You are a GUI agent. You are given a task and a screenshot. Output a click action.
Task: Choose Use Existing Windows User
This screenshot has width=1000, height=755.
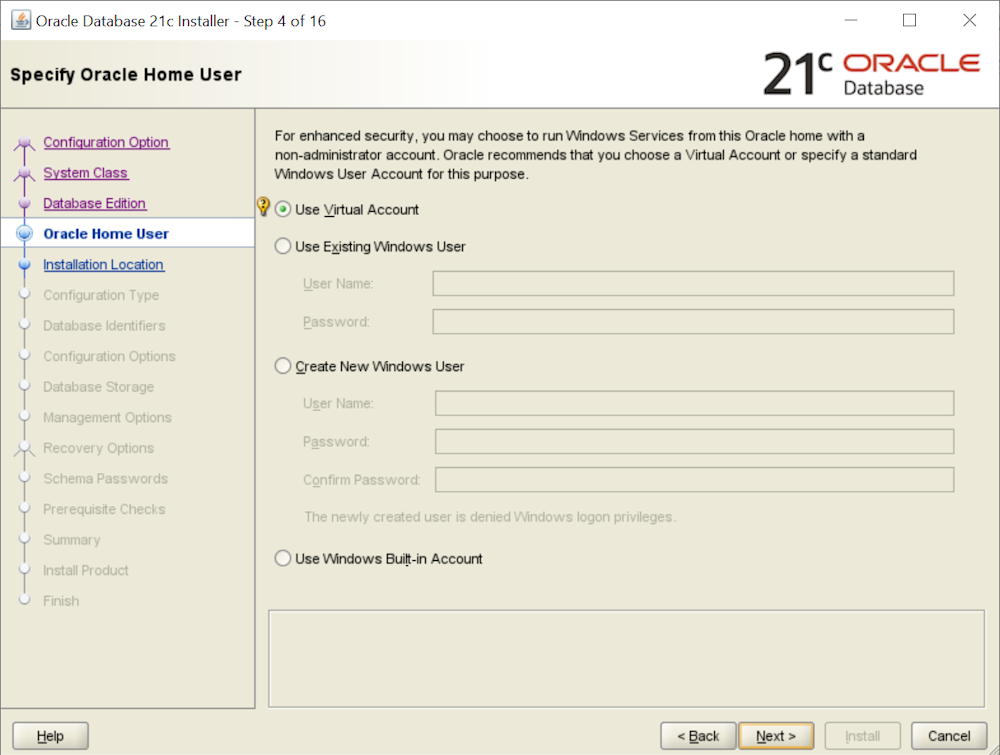[x=284, y=246]
